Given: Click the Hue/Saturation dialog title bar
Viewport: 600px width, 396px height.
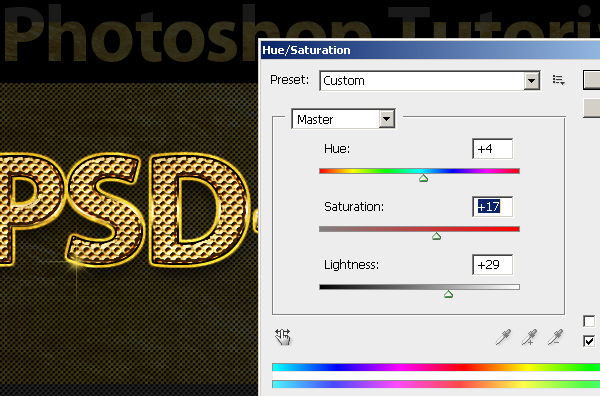Looking at the screenshot, I should point(430,50).
